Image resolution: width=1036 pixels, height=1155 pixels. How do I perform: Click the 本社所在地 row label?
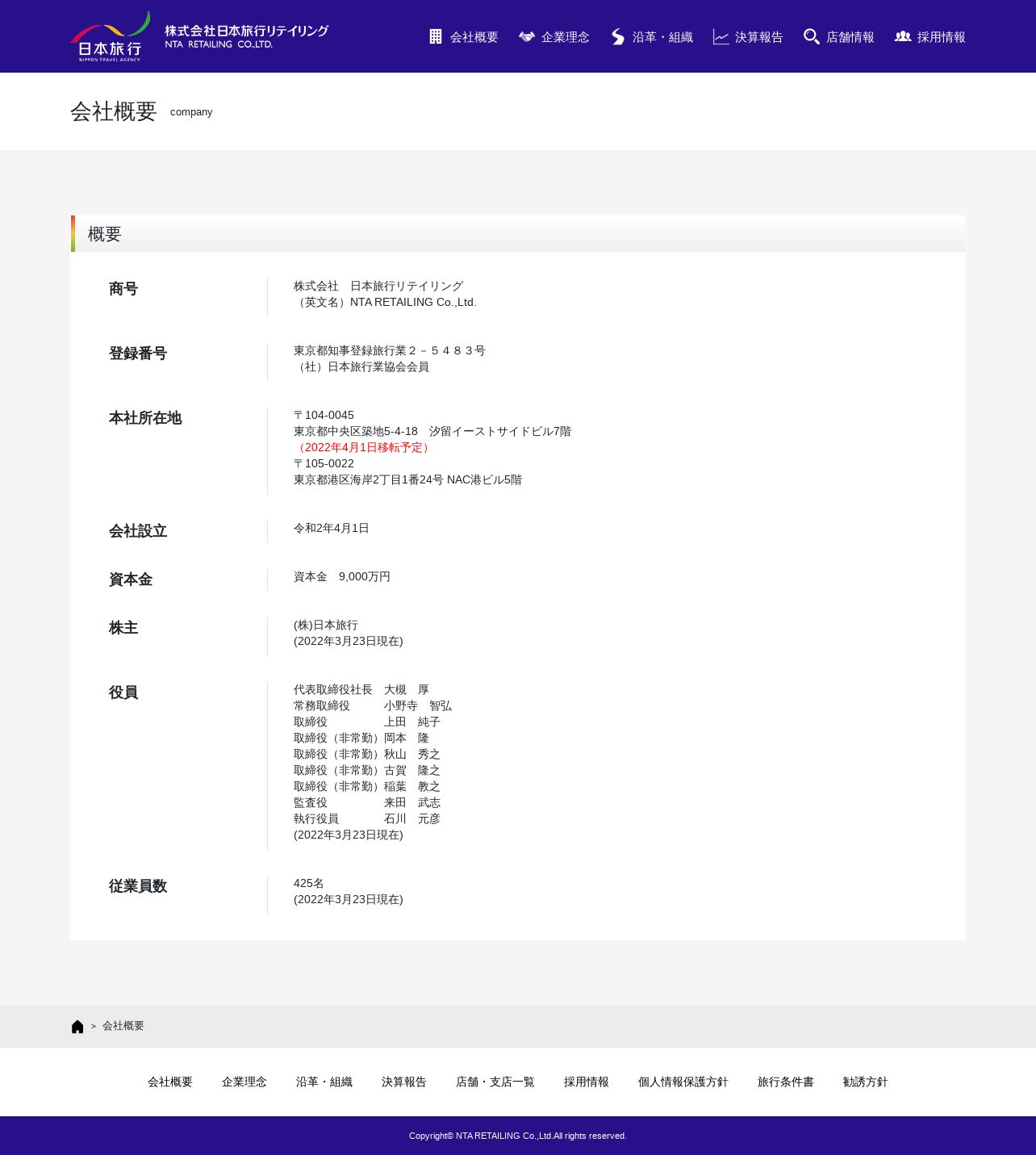(x=145, y=418)
